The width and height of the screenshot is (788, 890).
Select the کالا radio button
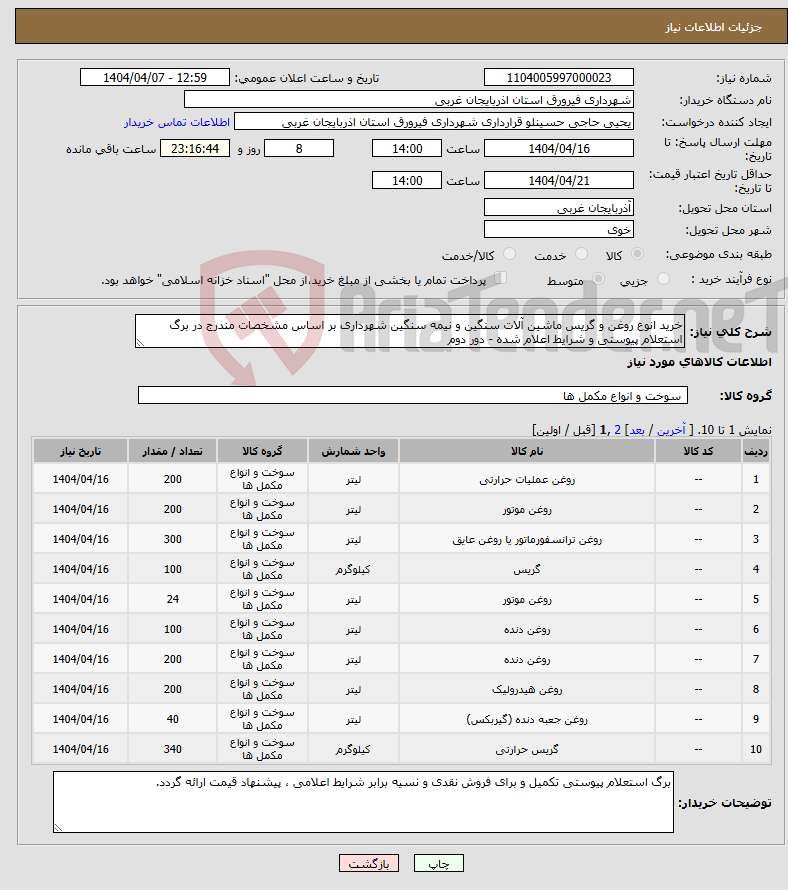(638, 254)
